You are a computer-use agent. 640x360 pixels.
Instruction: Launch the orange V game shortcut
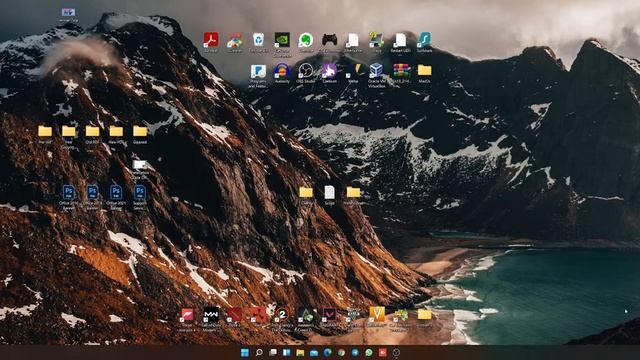click(376, 314)
